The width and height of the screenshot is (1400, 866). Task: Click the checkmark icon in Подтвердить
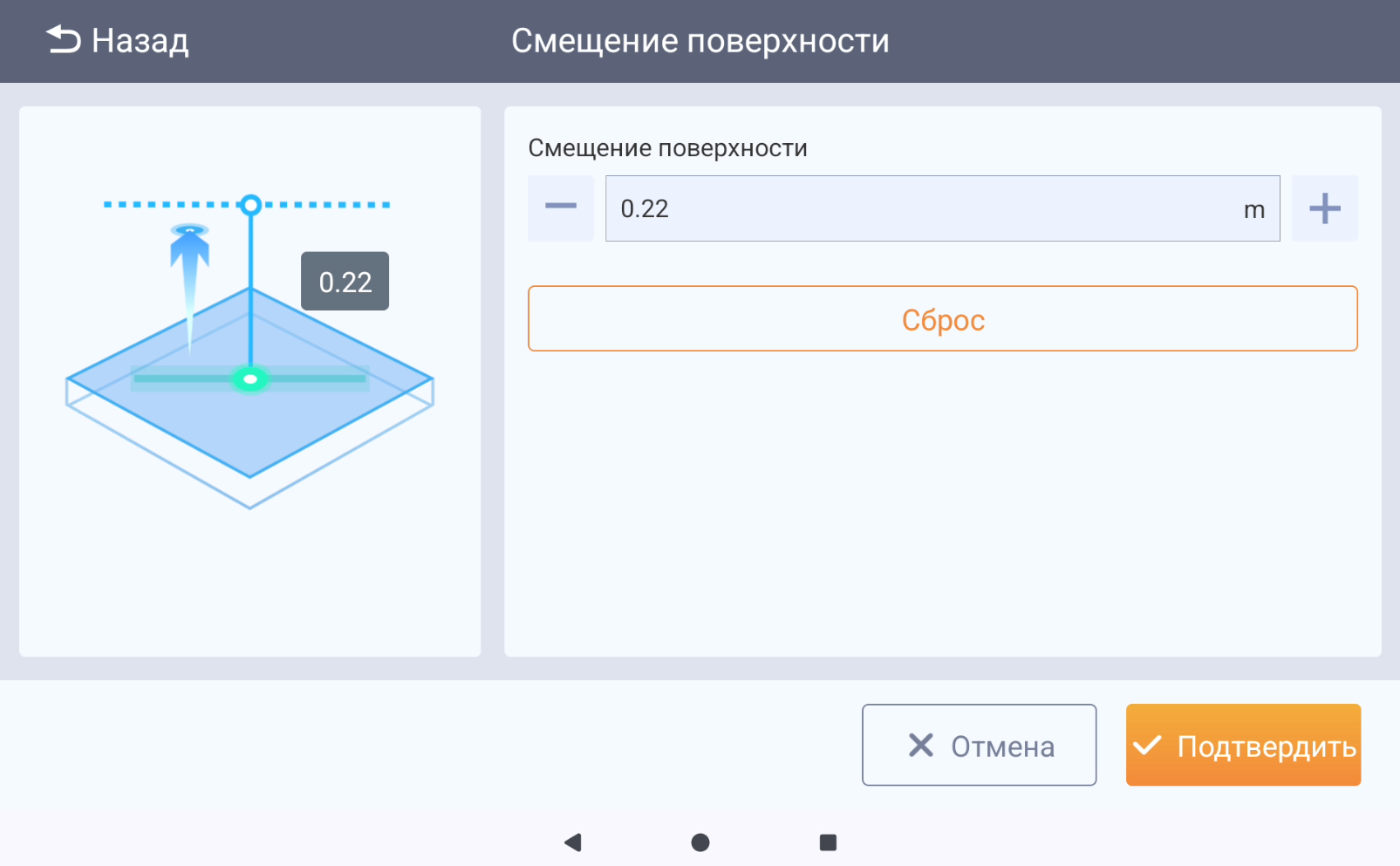tap(1147, 746)
